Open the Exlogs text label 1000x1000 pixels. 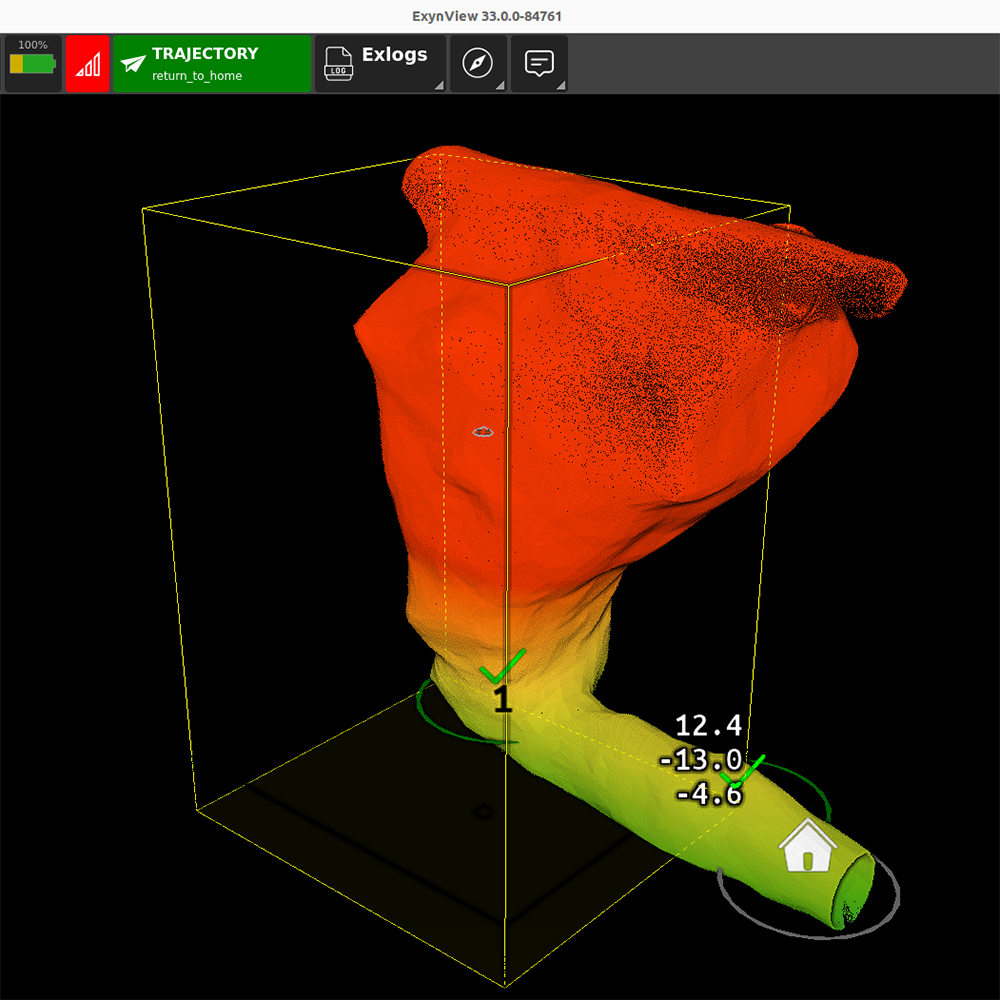394,54
